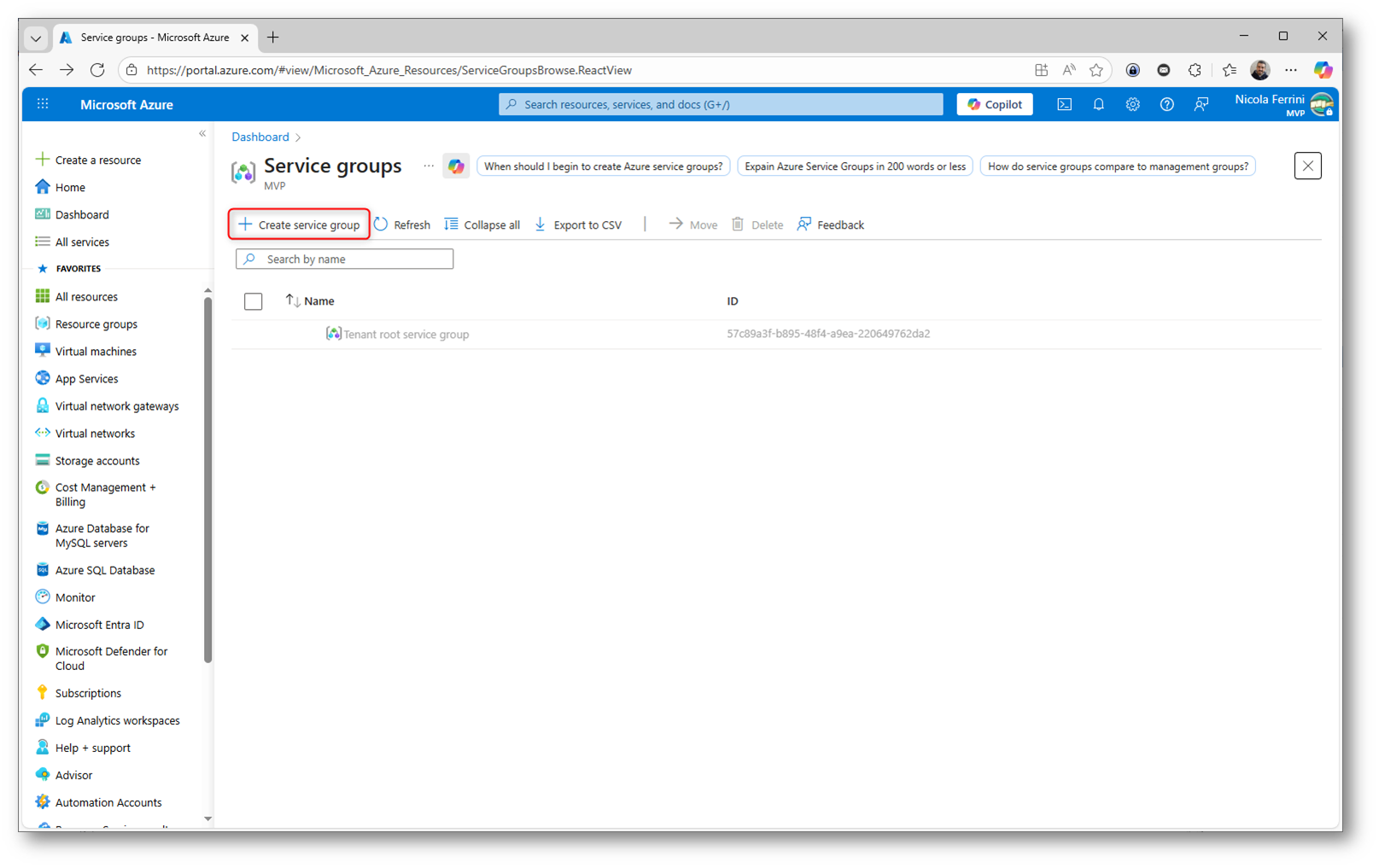Click the Storage accounts icon

pos(43,460)
